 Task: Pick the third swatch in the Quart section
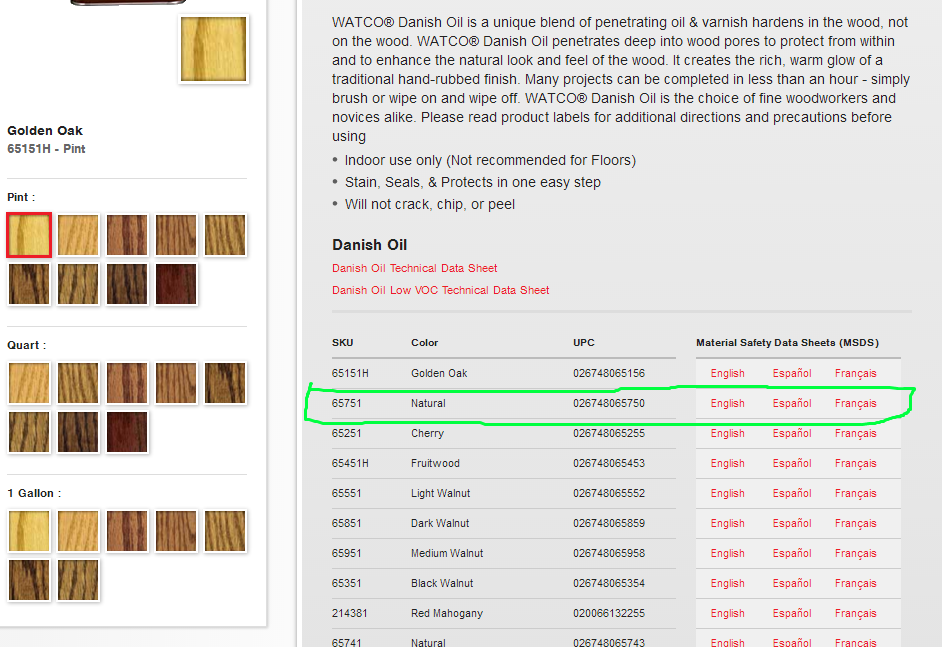pyautogui.click(x=127, y=383)
